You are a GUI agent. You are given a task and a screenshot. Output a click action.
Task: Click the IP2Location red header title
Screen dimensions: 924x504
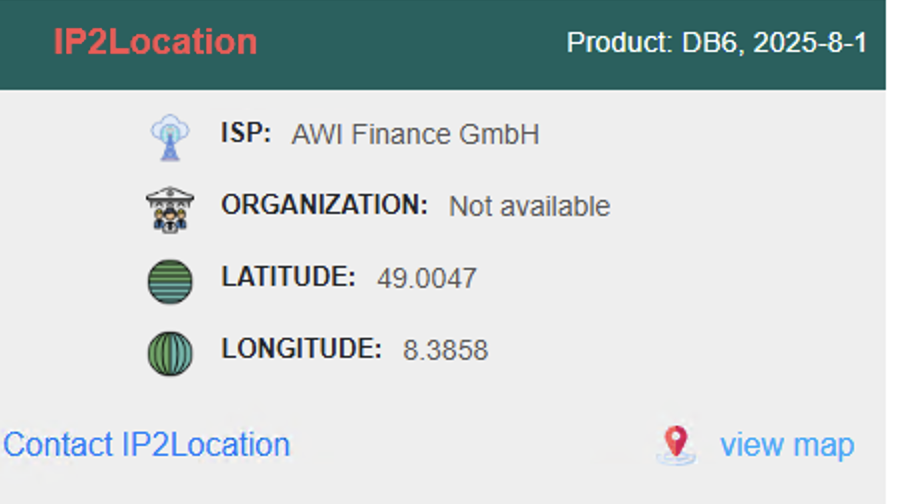[x=156, y=42]
